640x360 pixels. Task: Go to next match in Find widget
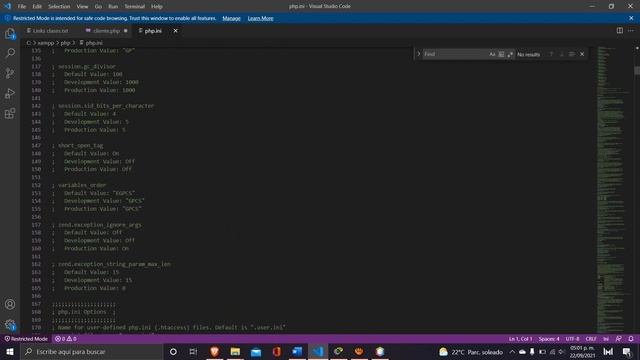click(561, 54)
